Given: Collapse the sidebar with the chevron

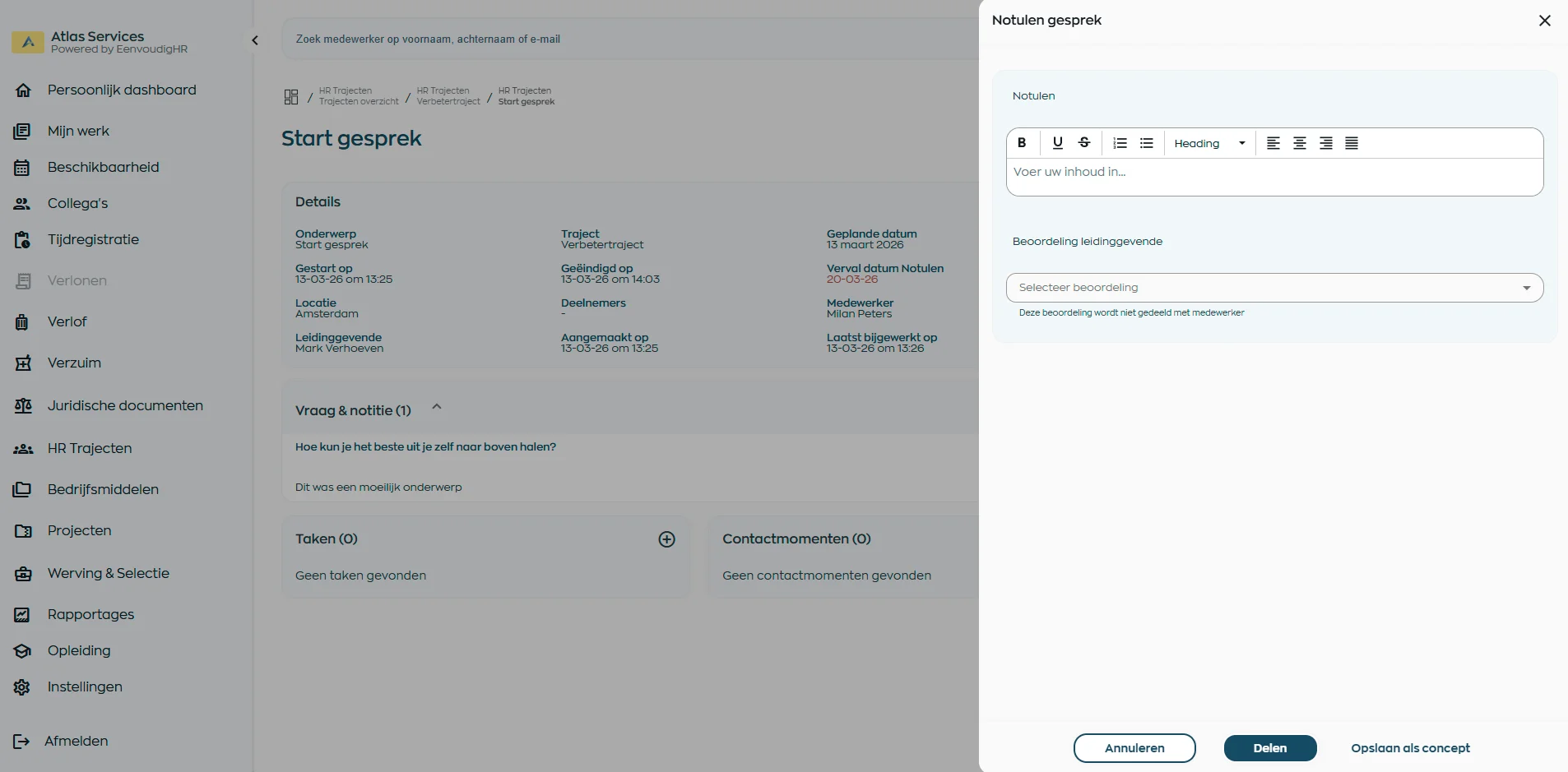Looking at the screenshot, I should click(255, 39).
